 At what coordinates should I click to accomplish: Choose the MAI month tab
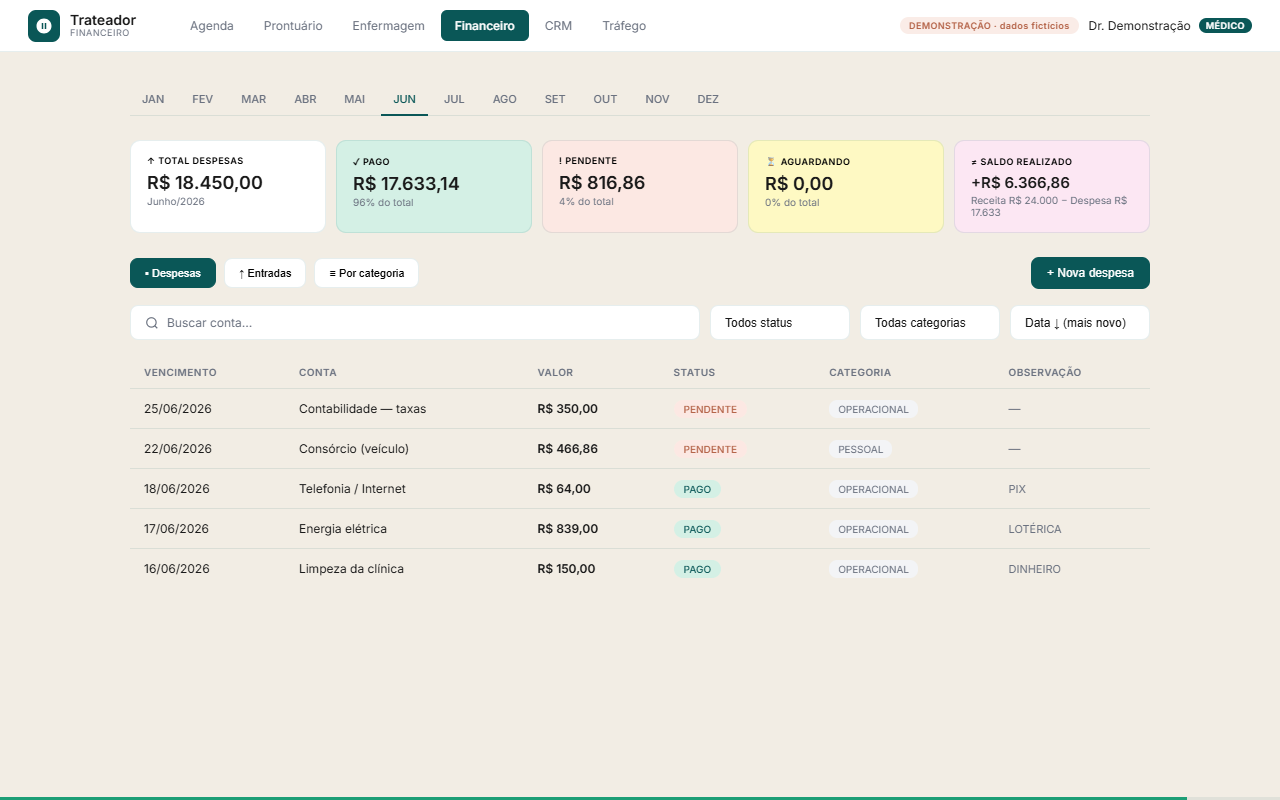click(355, 99)
